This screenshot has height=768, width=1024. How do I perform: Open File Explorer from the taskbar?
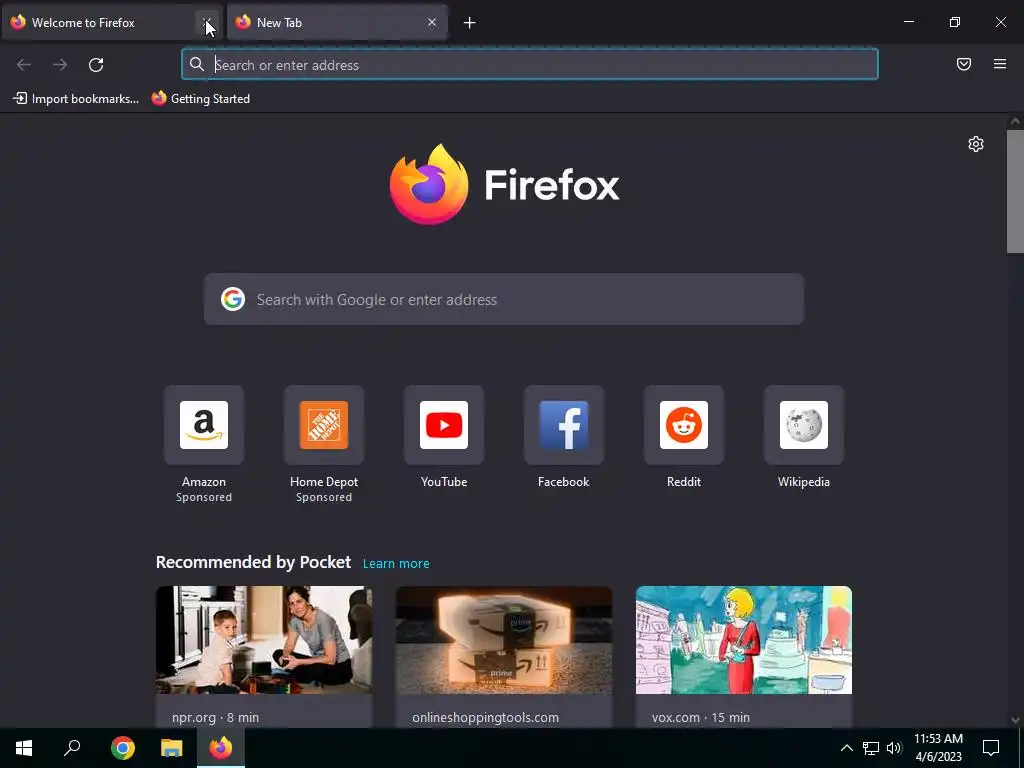pyautogui.click(x=172, y=748)
